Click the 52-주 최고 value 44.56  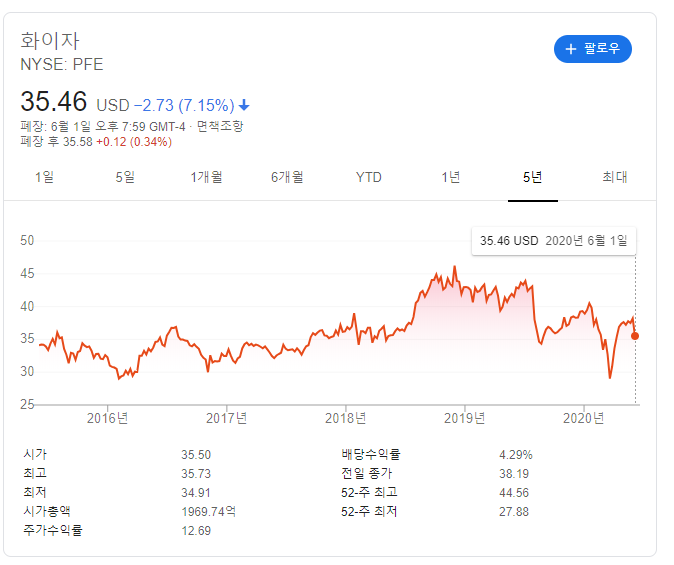(514, 493)
